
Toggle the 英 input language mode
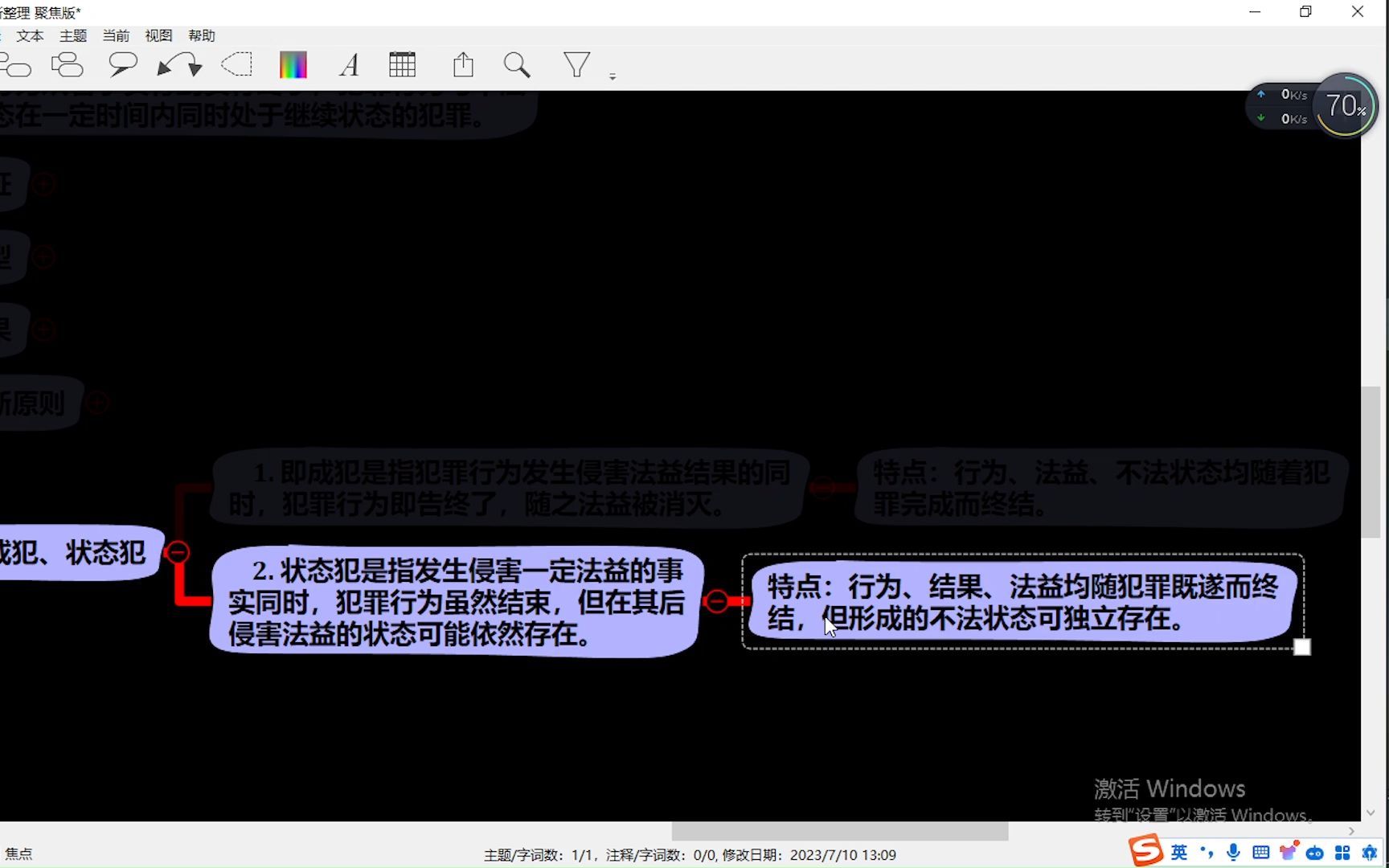coord(1179,853)
